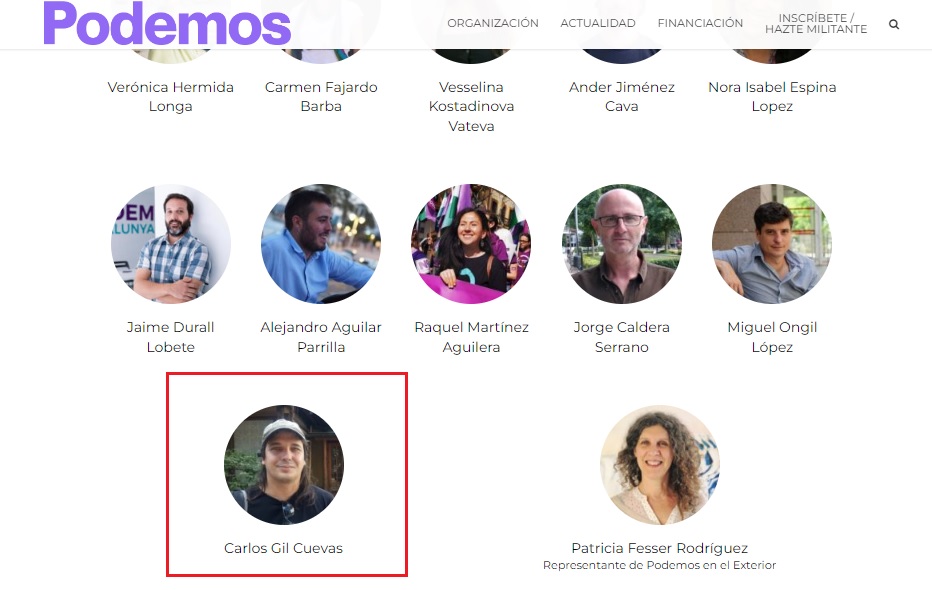This screenshot has height=590, width=932.
Task: Go to INSCRÍBETE / HAZTE MILITANTE
Action: (816, 24)
